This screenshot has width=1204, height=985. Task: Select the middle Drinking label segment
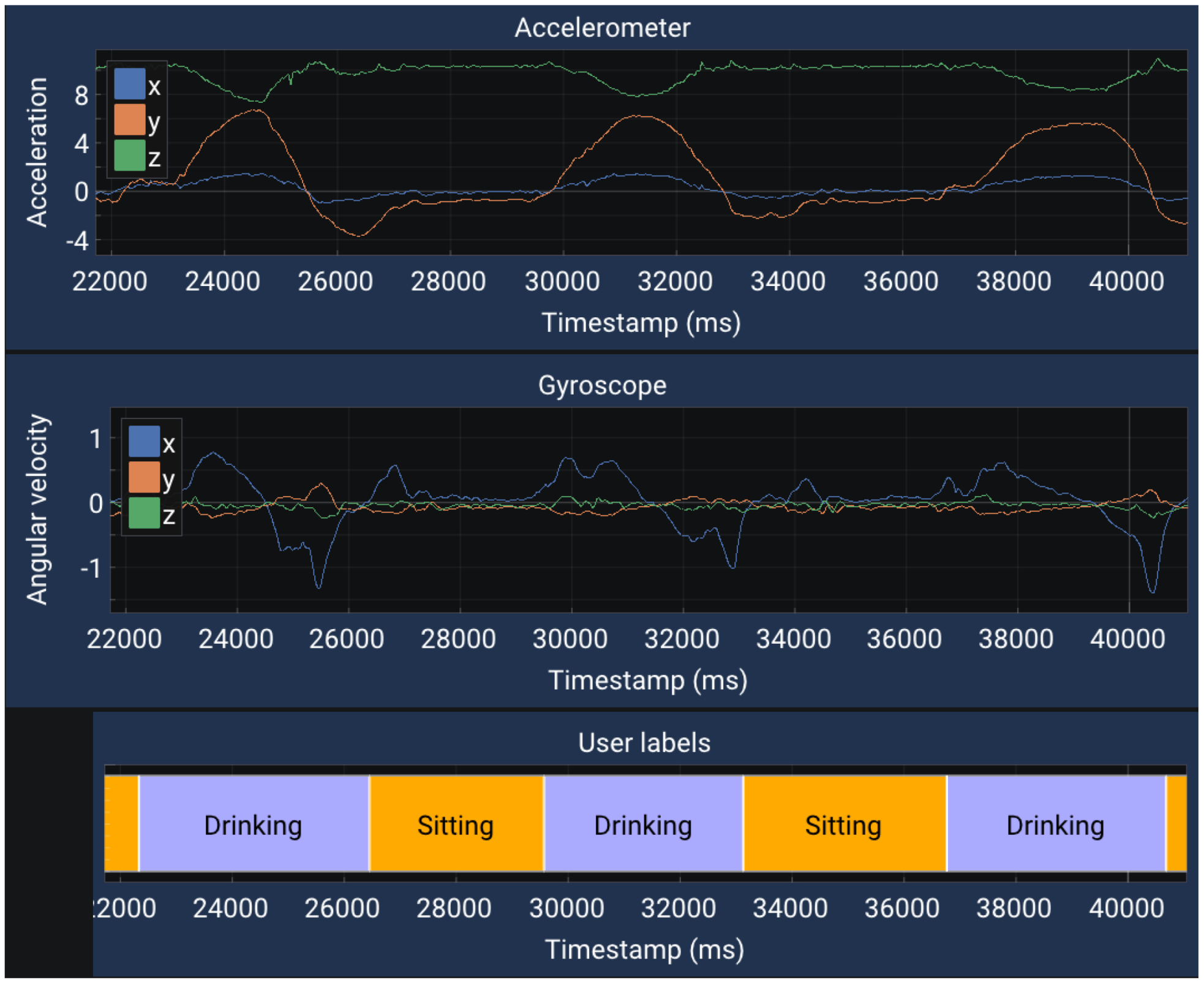point(643,825)
